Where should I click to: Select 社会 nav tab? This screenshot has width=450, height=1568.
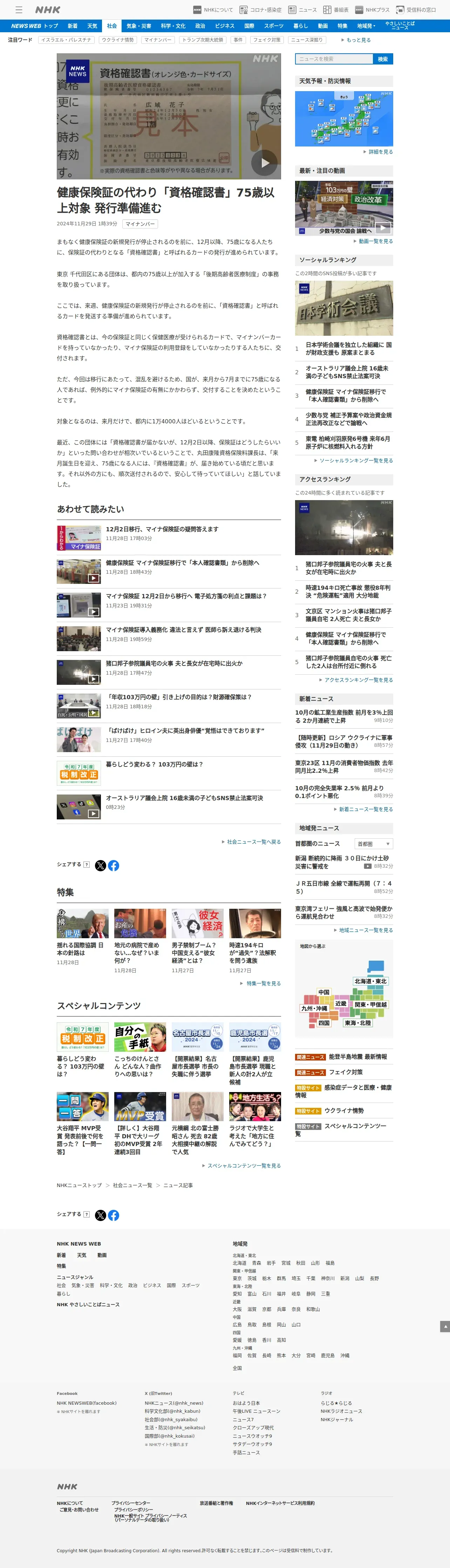(111, 26)
